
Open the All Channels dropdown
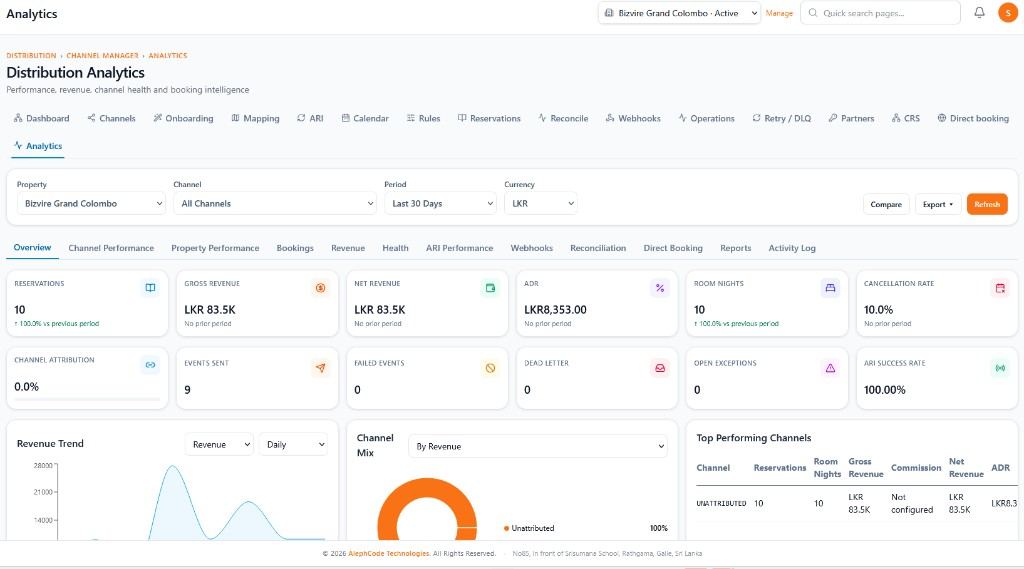coord(275,203)
